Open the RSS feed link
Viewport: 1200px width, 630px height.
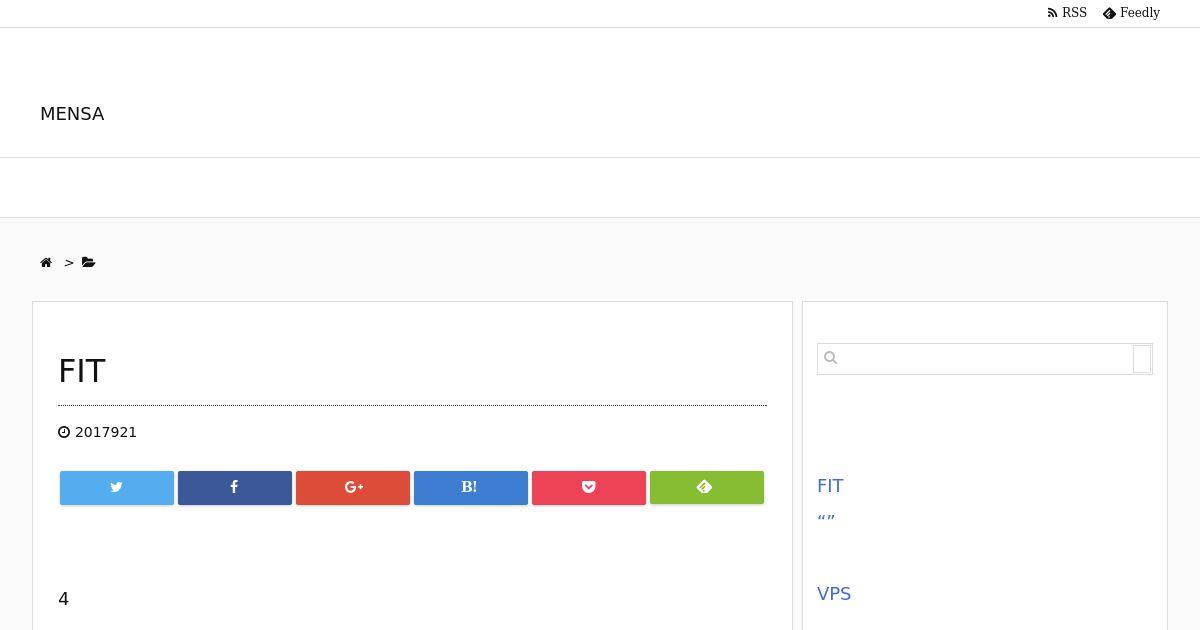pos(1067,13)
